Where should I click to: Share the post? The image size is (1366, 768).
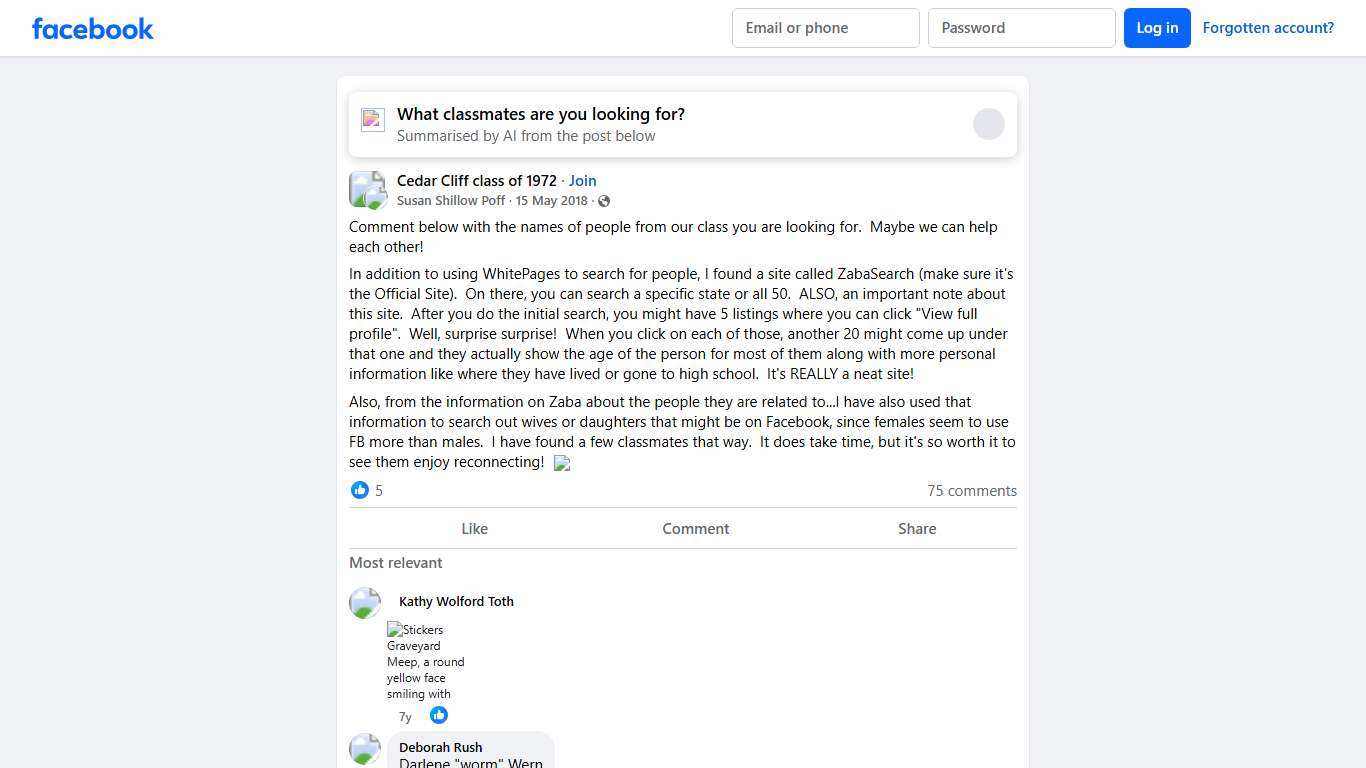pos(916,529)
